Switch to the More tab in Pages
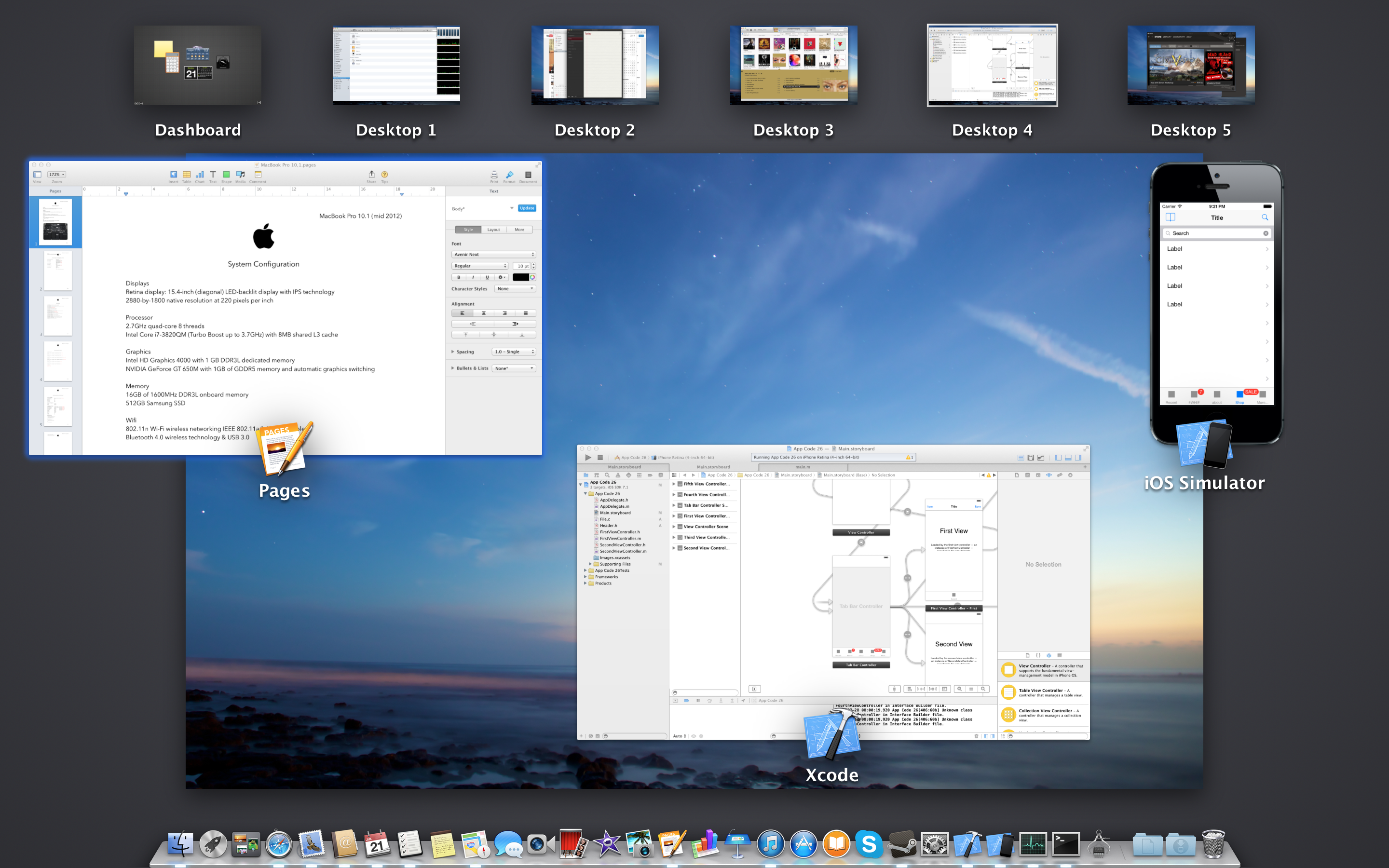This screenshot has width=1389, height=868. pos(519,230)
